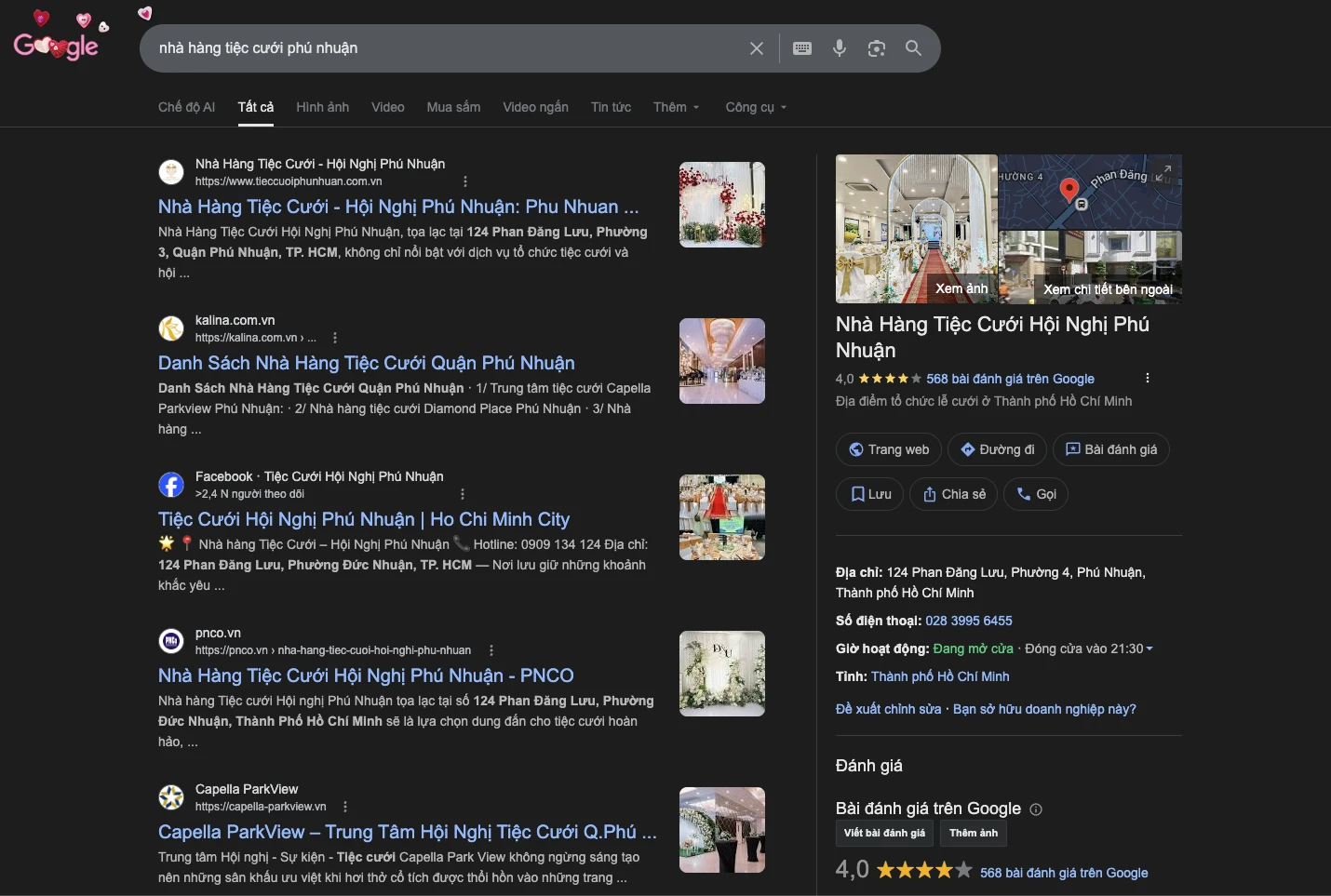Visit the Trang web button
Image resolution: width=1331 pixels, height=896 pixels.
tap(888, 449)
